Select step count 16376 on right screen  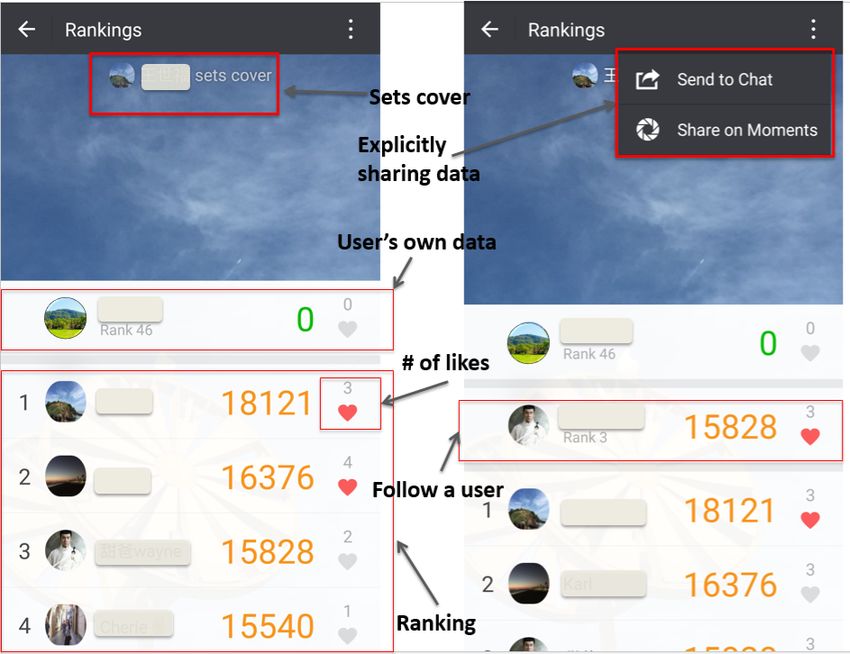[730, 585]
